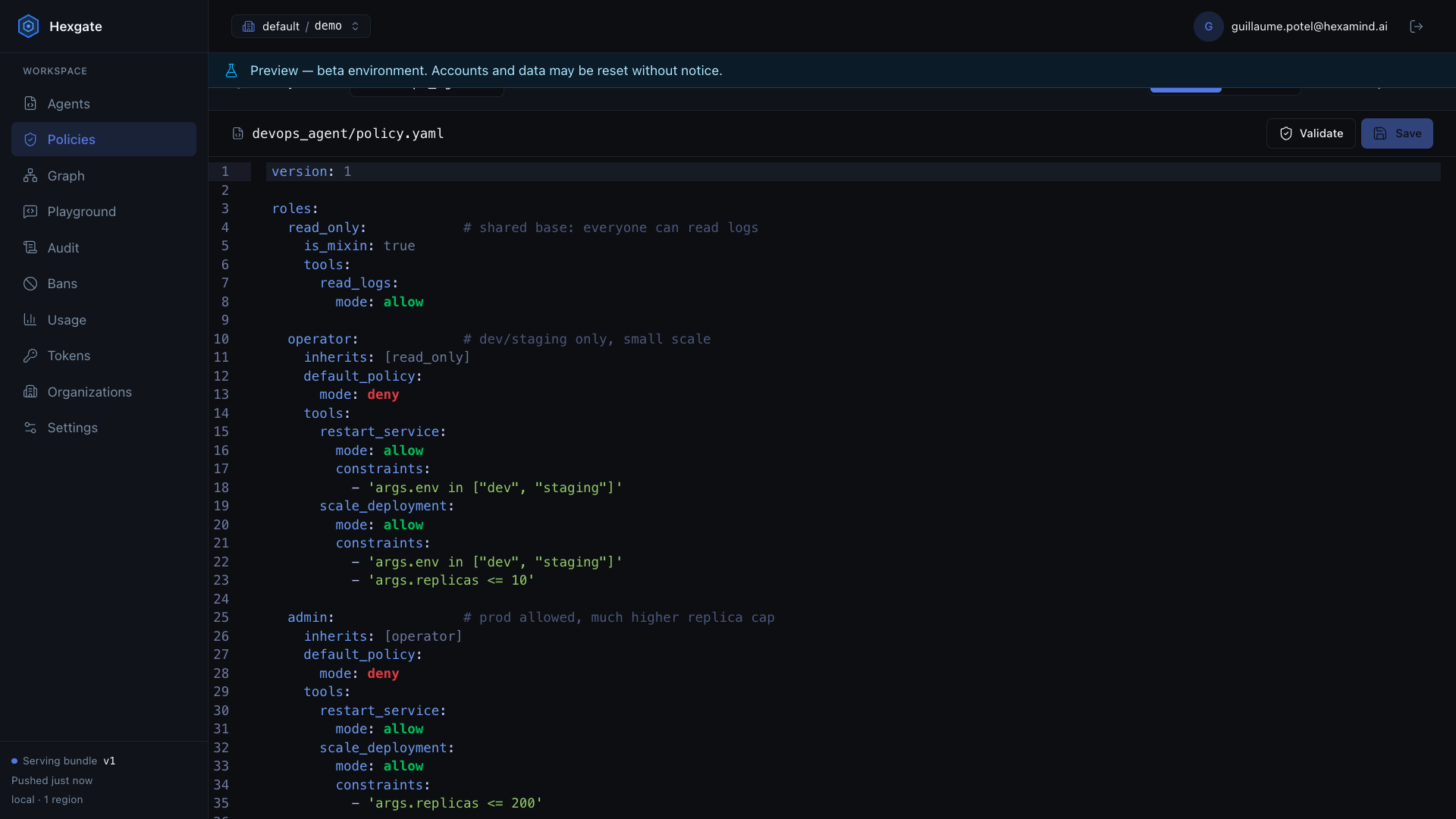Click the Settings sliders icon
Viewport: 1456px width, 819px height.
[30, 428]
